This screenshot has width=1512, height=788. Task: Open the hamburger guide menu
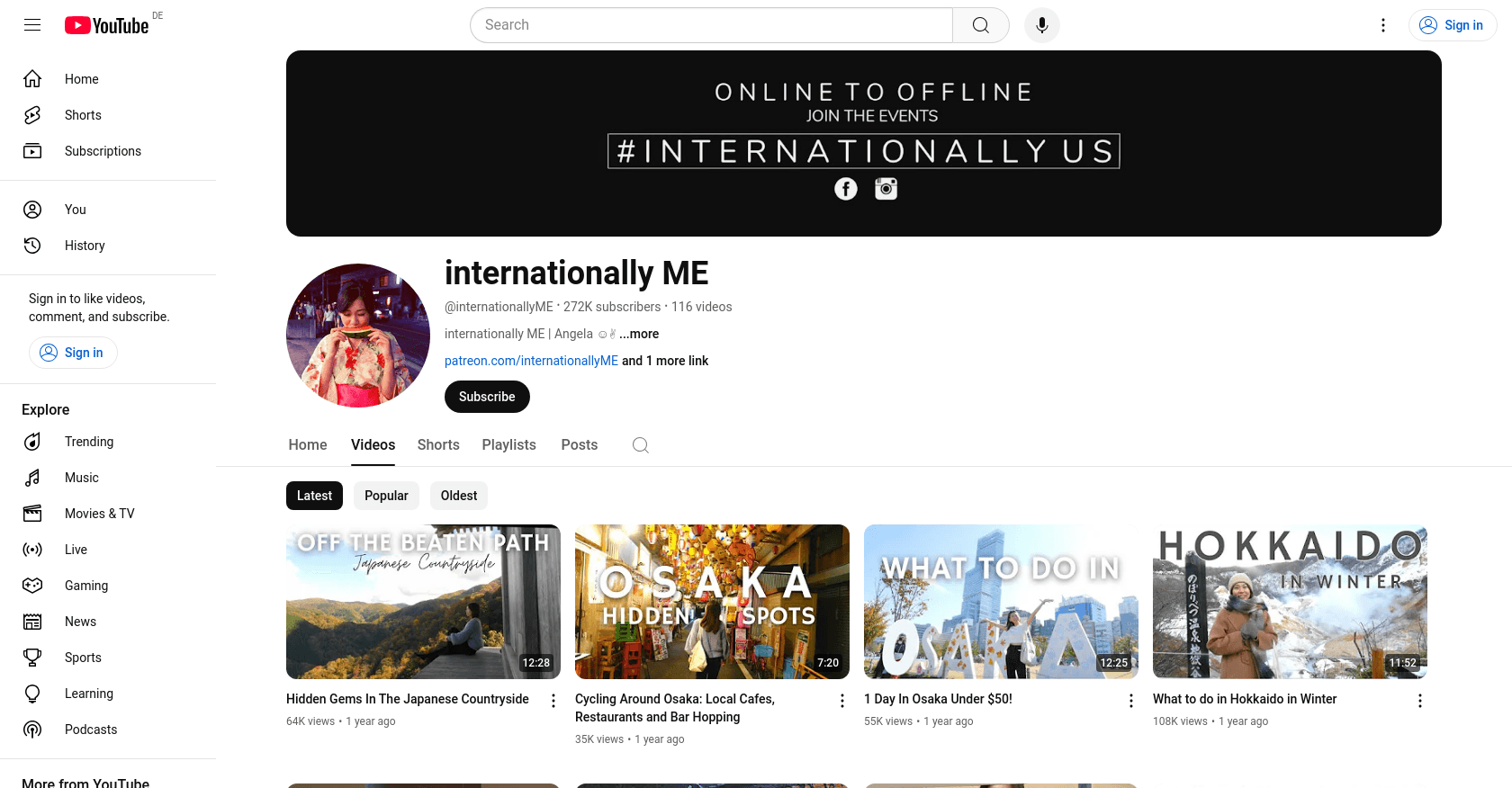(x=32, y=25)
